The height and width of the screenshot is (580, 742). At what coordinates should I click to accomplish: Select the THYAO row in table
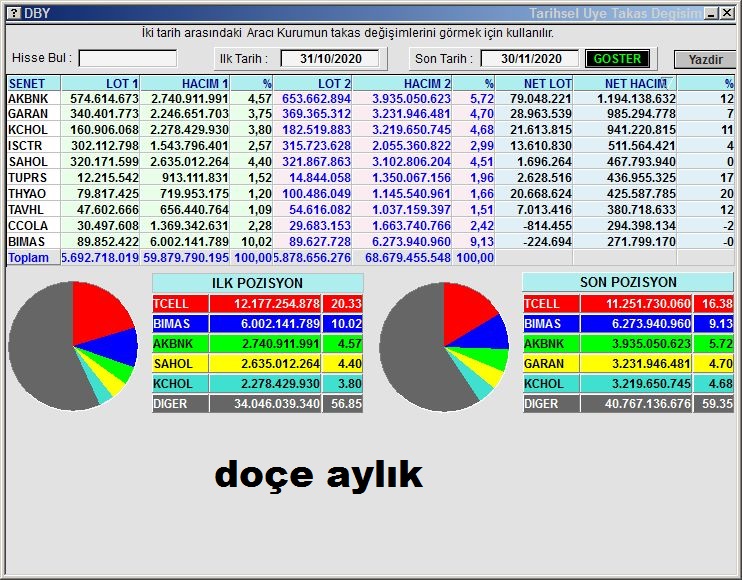[371, 194]
